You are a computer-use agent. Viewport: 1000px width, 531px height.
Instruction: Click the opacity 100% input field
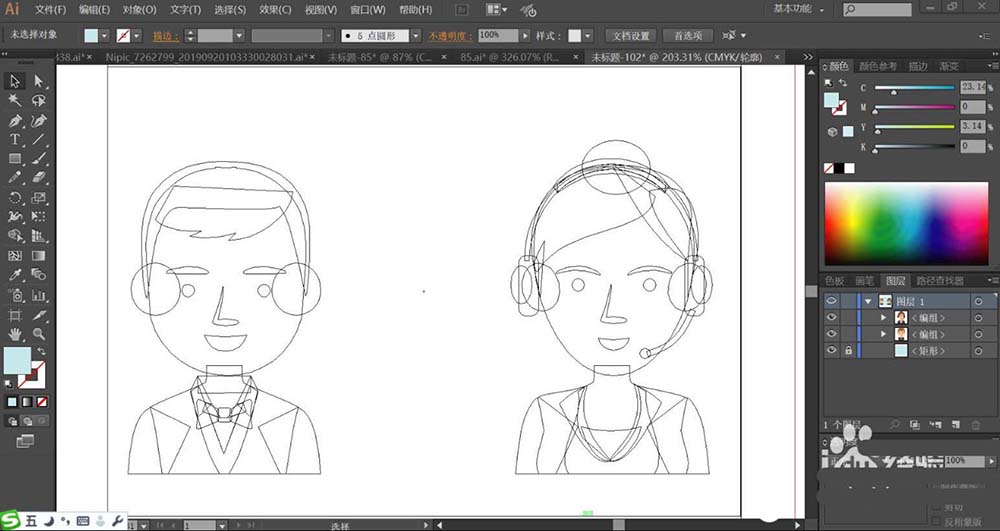click(499, 36)
